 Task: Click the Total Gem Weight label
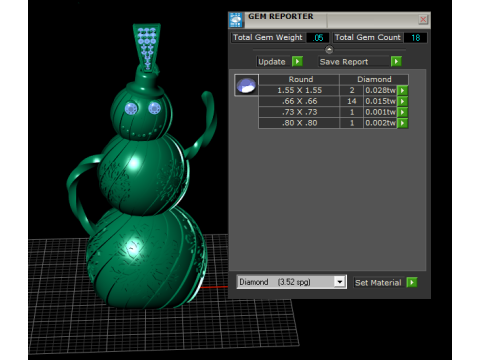(x=268, y=37)
